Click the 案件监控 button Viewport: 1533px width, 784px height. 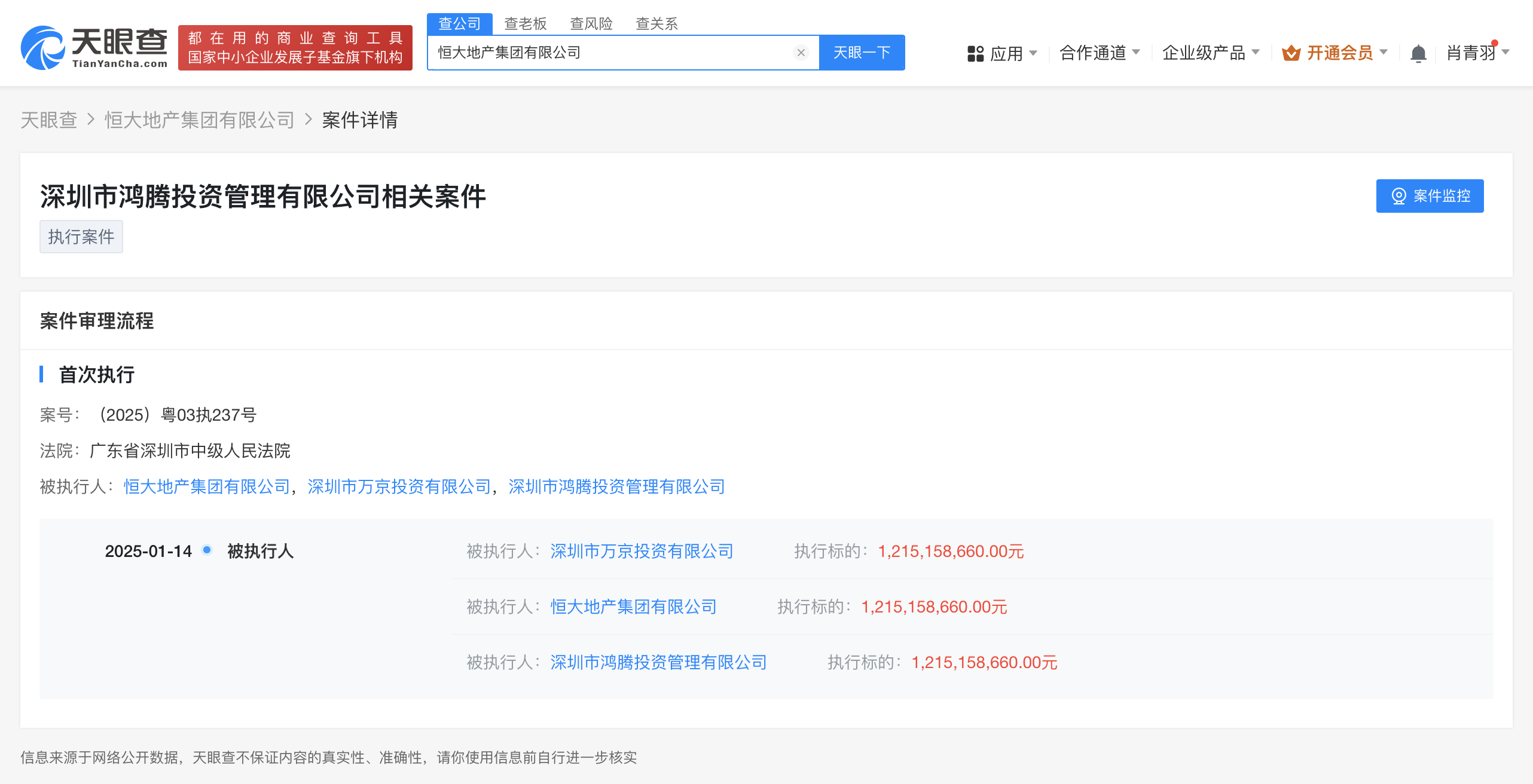coord(1430,196)
